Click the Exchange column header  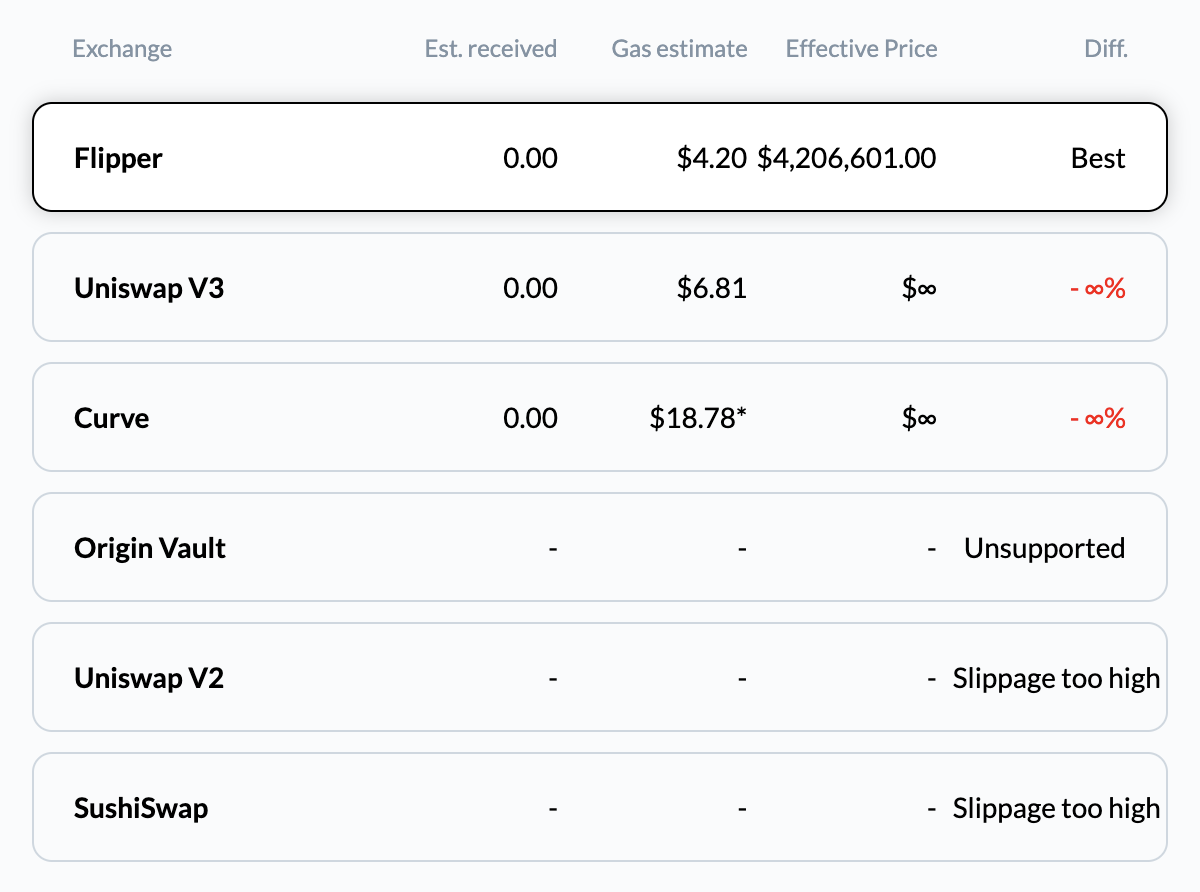[122, 48]
